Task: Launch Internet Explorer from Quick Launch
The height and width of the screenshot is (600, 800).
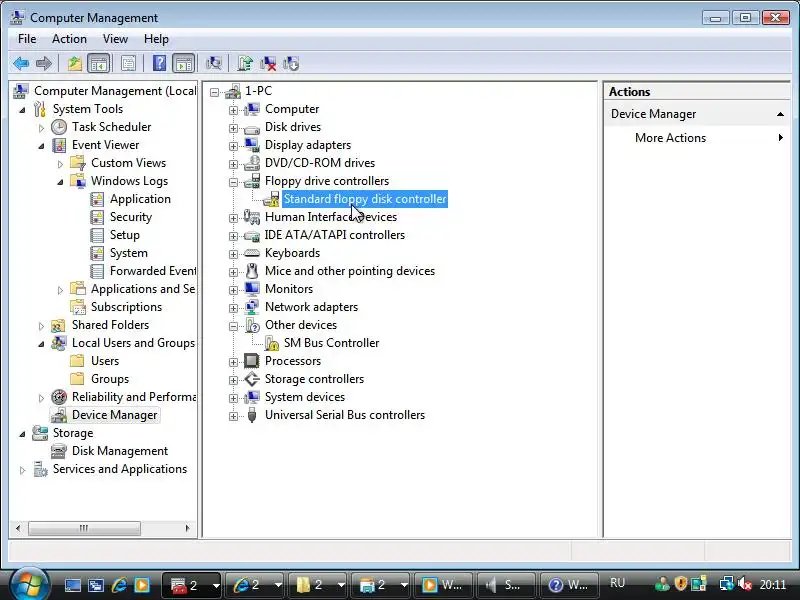Action: [x=119, y=585]
